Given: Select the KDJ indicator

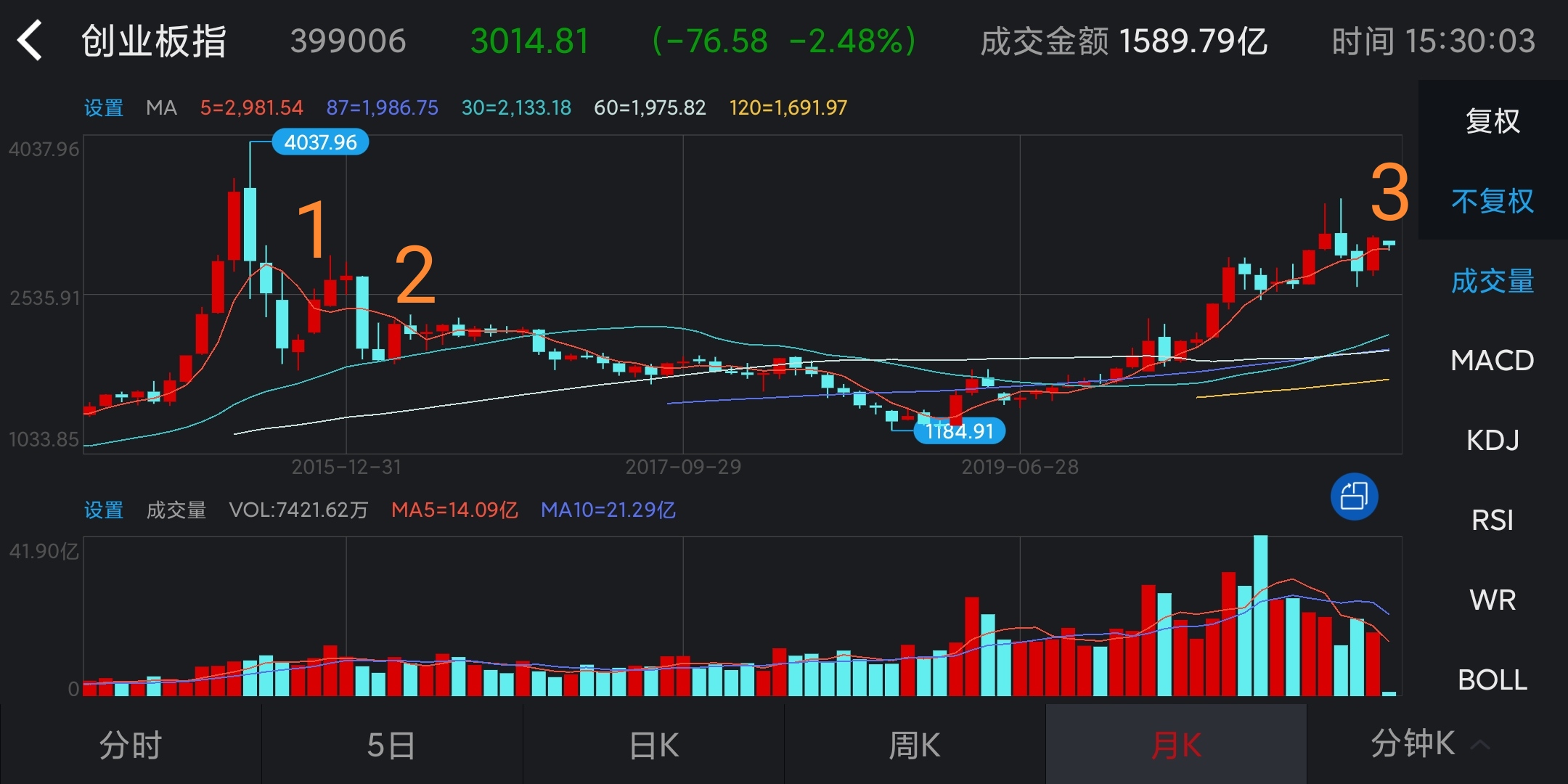Looking at the screenshot, I should point(1493,440).
